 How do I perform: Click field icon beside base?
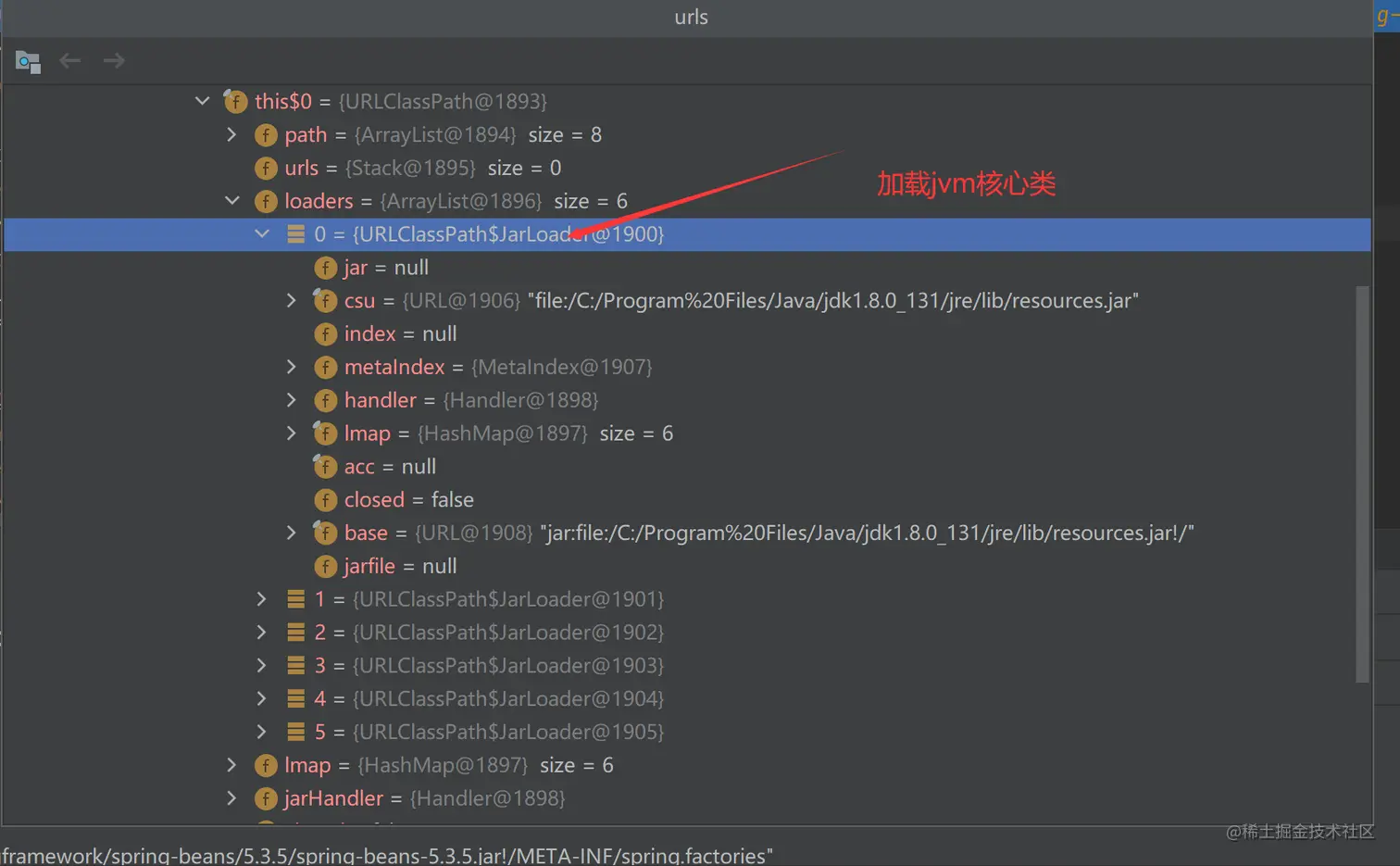(325, 533)
